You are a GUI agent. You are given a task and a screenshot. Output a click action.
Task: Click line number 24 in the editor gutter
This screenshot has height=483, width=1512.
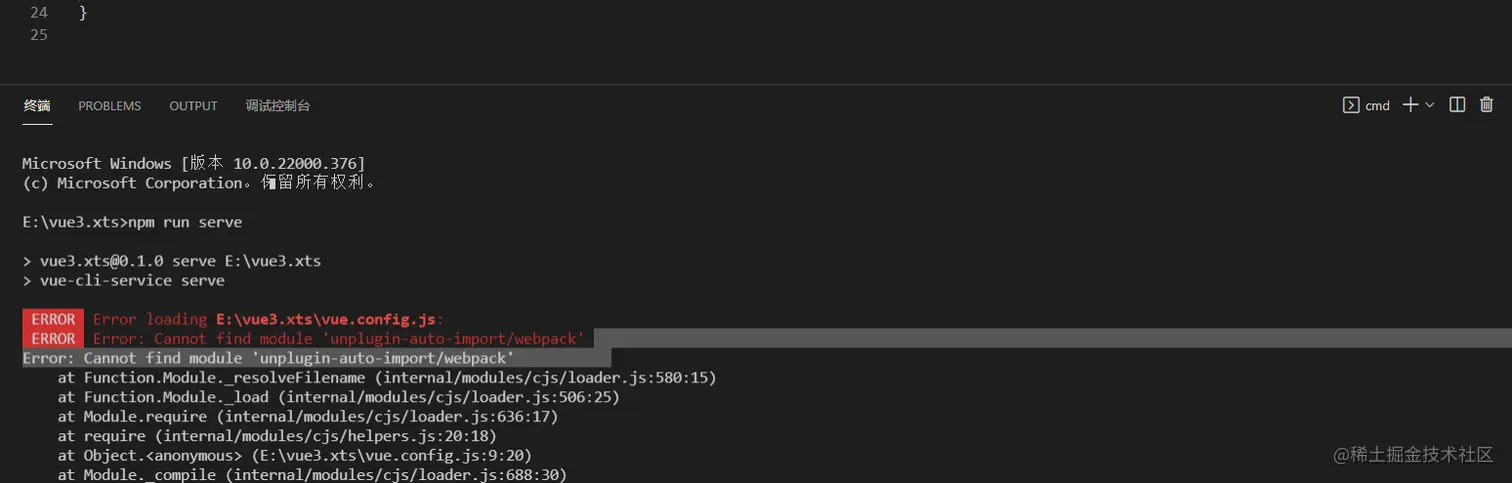tap(38, 13)
